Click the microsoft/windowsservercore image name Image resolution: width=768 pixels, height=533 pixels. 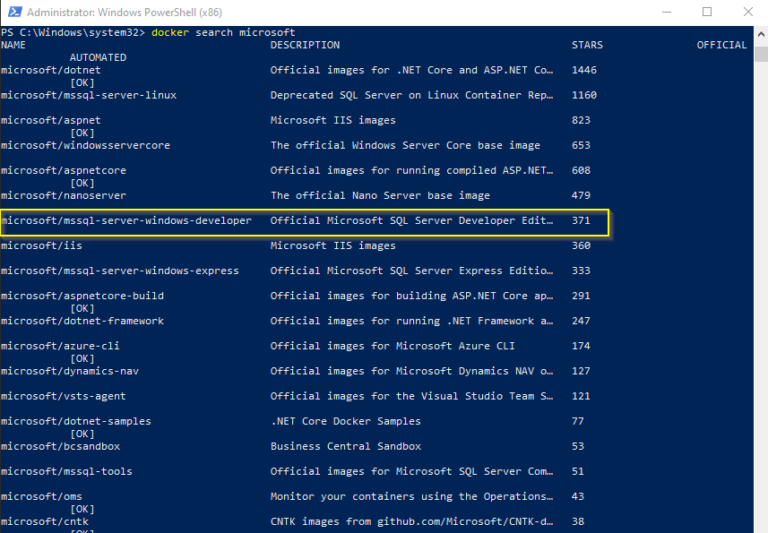click(x=85, y=145)
